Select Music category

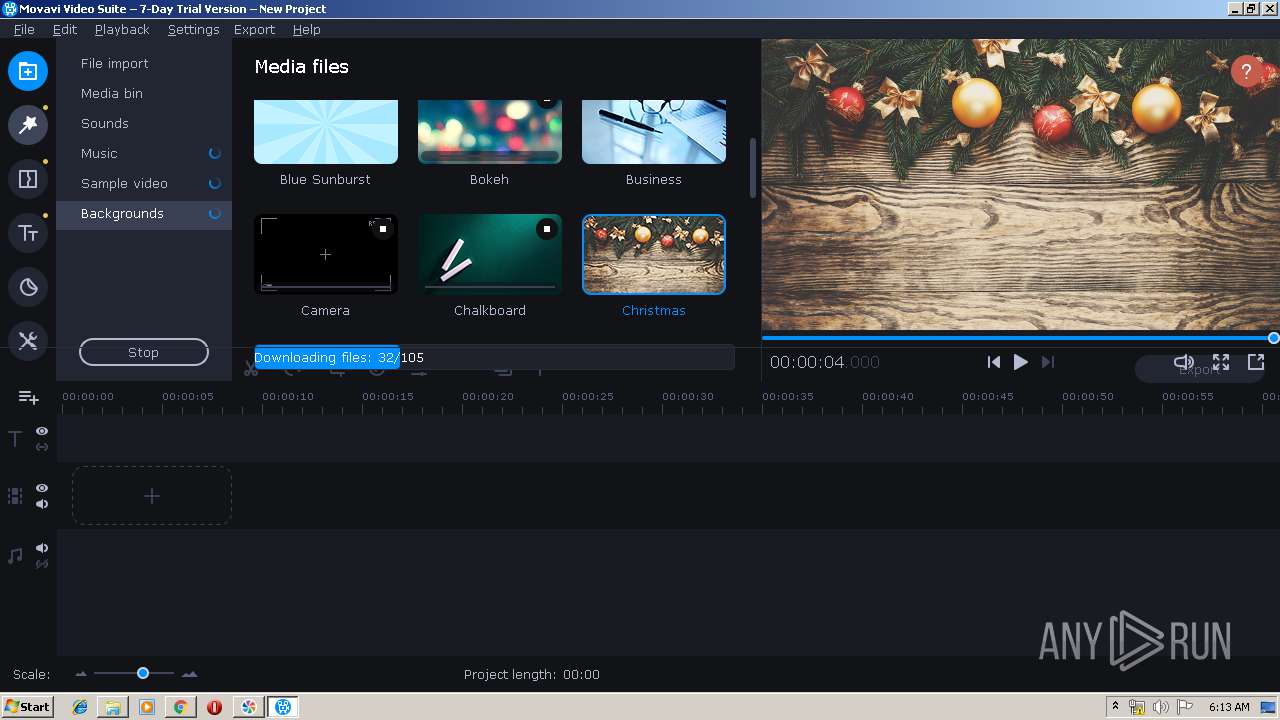144,153
